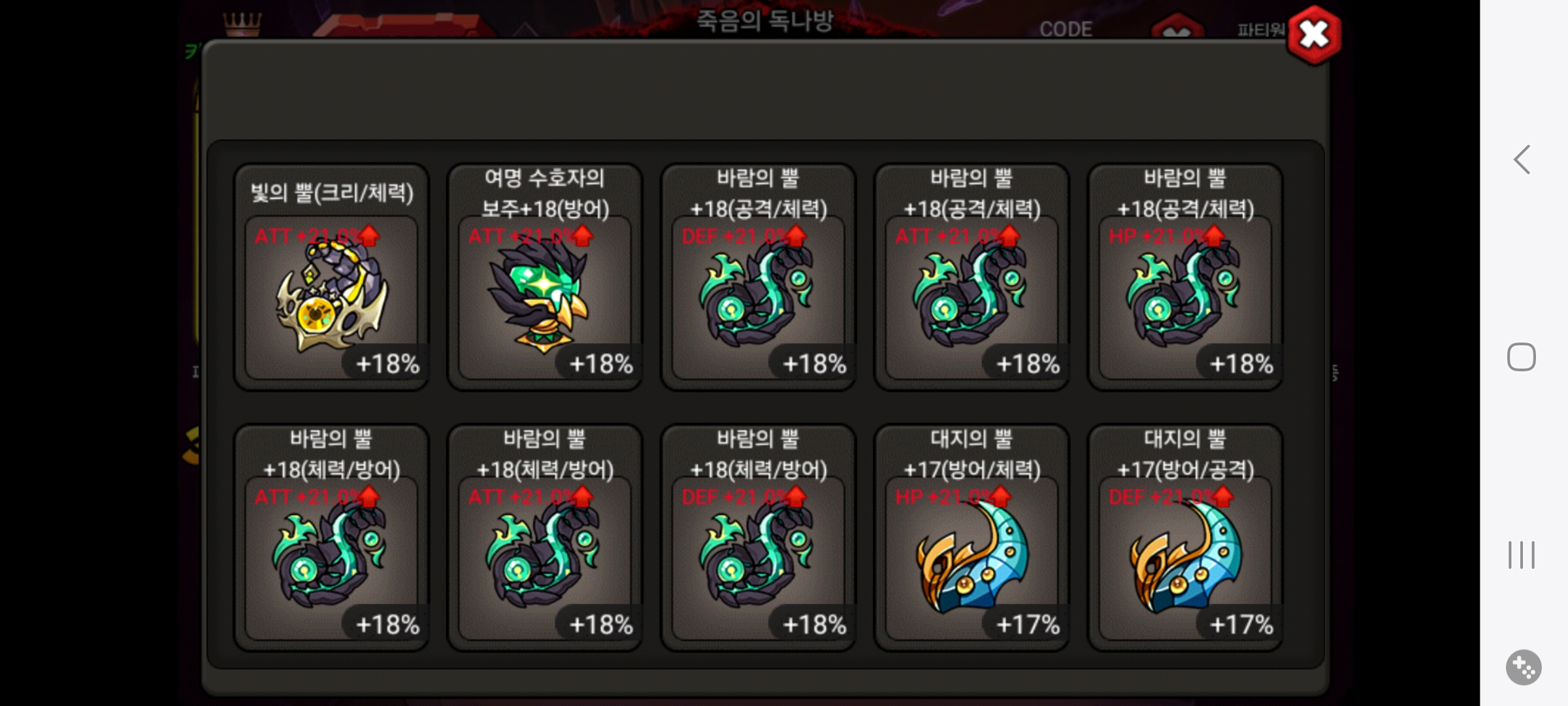Choose the 바람의 뿔 +18(공격/체력) with HP bonus
This screenshot has height=706, width=1568.
click(1185, 277)
